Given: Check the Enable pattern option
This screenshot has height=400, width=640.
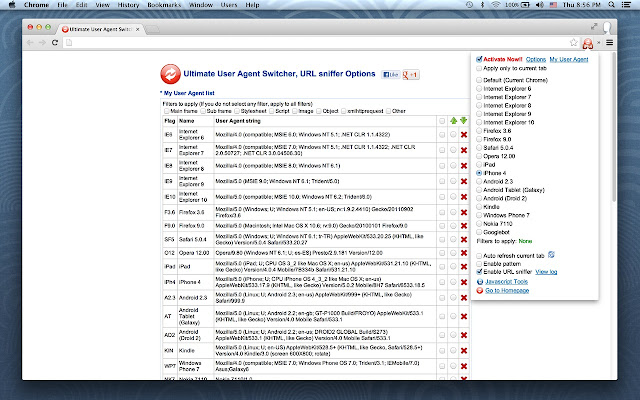Looking at the screenshot, I should coord(479,264).
